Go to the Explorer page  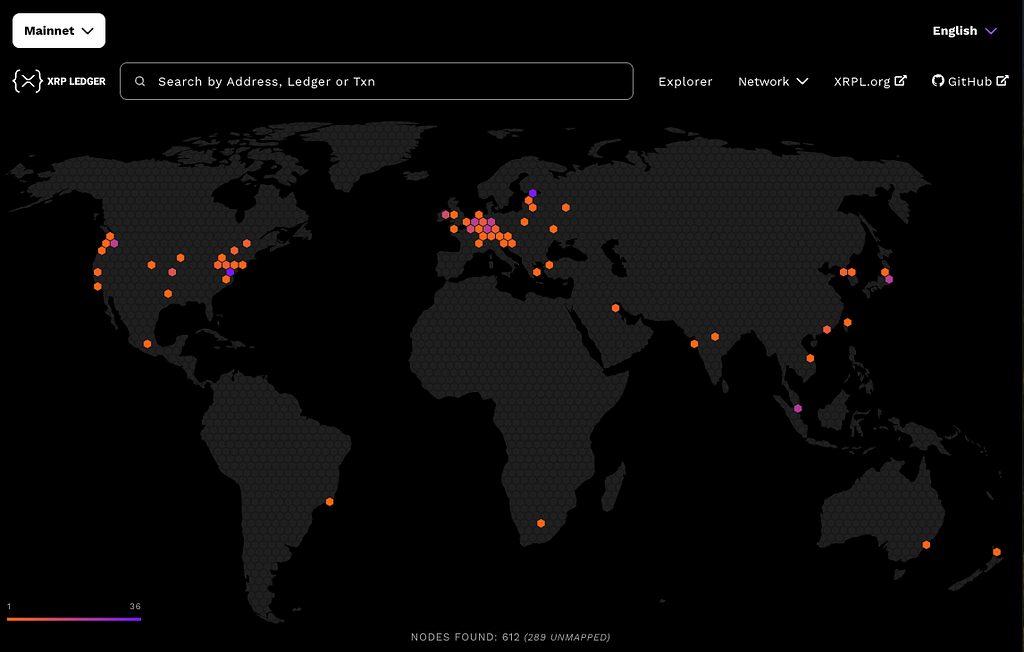[685, 82]
